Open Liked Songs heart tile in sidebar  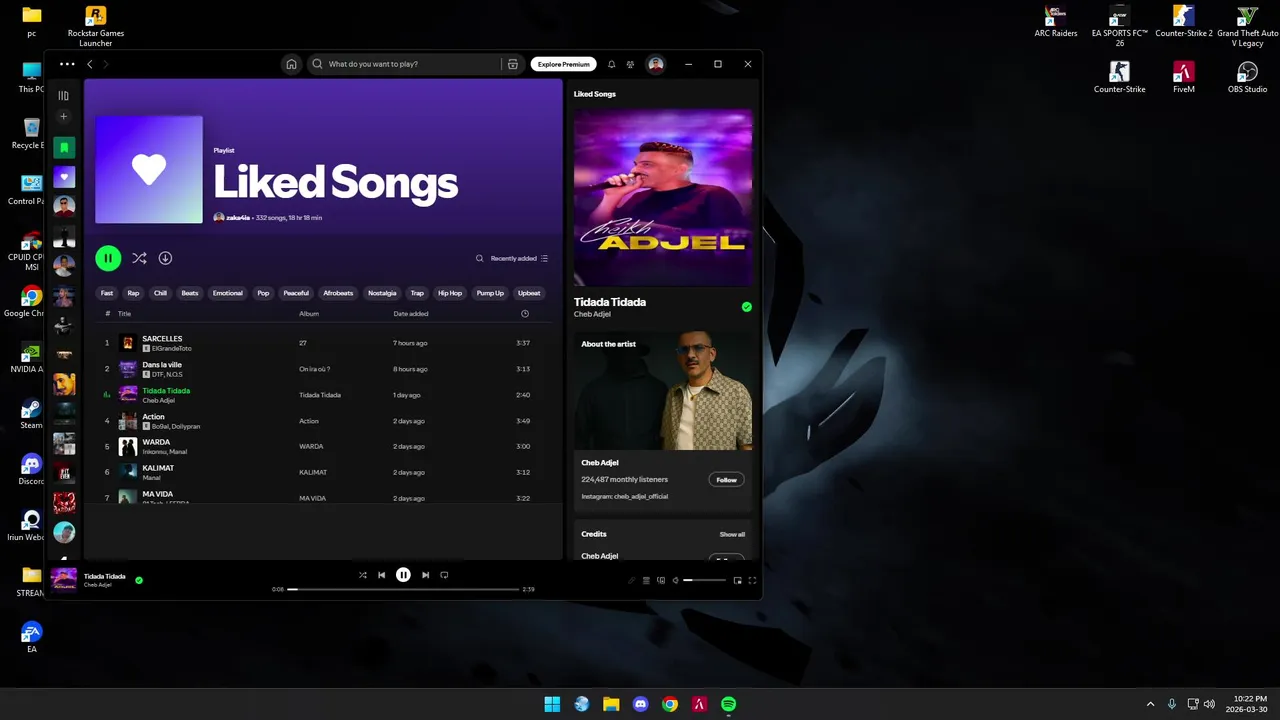[64, 177]
